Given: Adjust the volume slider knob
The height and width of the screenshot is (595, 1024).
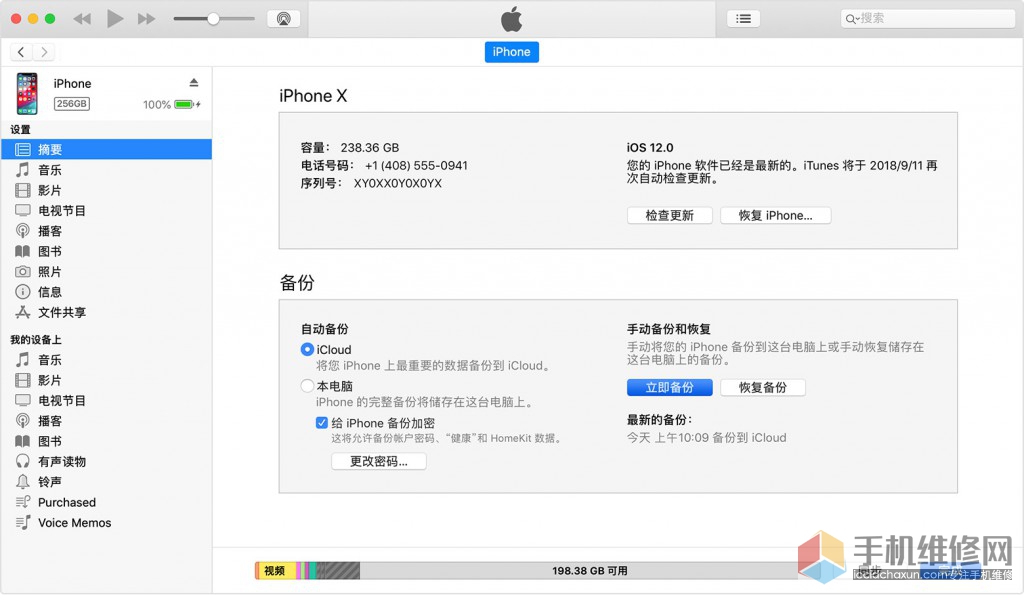Looking at the screenshot, I should coord(213,19).
